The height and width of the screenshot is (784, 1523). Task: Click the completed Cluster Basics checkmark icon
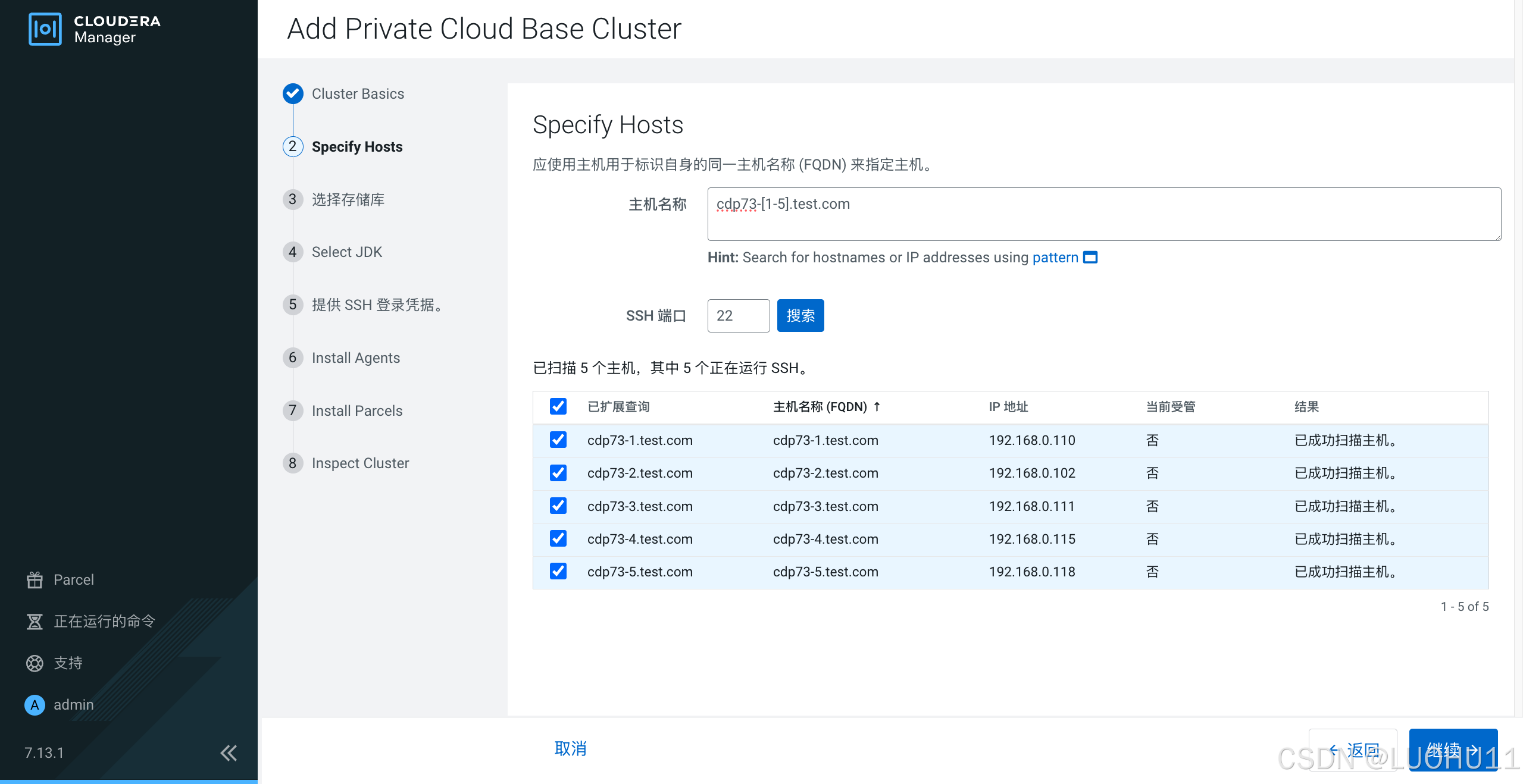tap(293, 93)
